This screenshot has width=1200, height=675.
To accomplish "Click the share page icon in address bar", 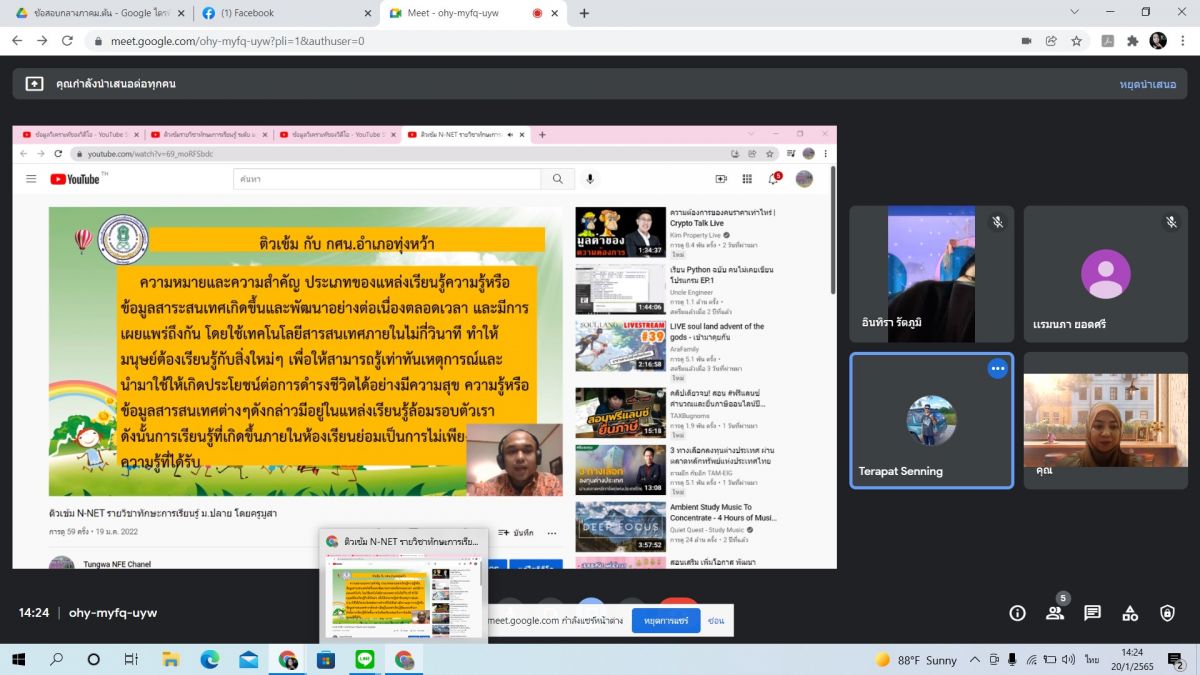I will [x=1051, y=41].
